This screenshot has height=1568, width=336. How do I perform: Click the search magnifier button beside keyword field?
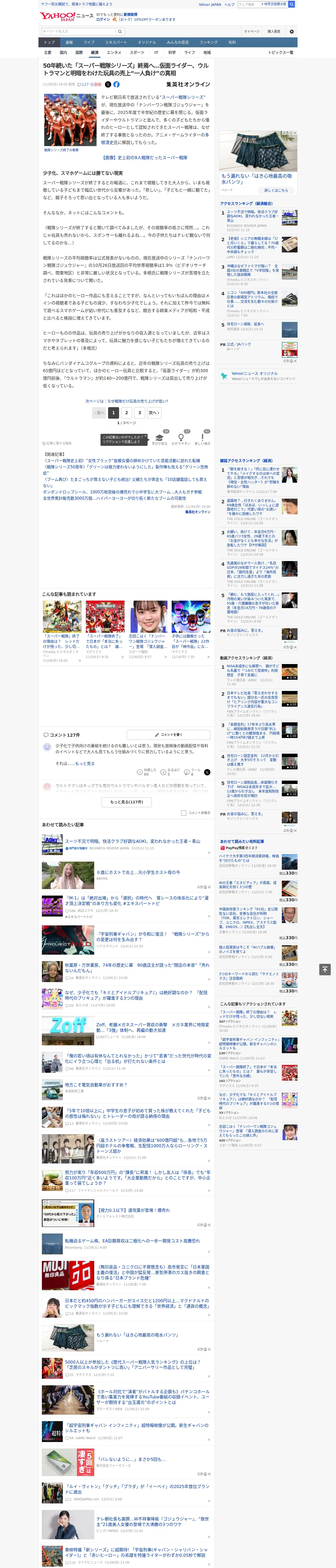pyautogui.click(x=120, y=32)
